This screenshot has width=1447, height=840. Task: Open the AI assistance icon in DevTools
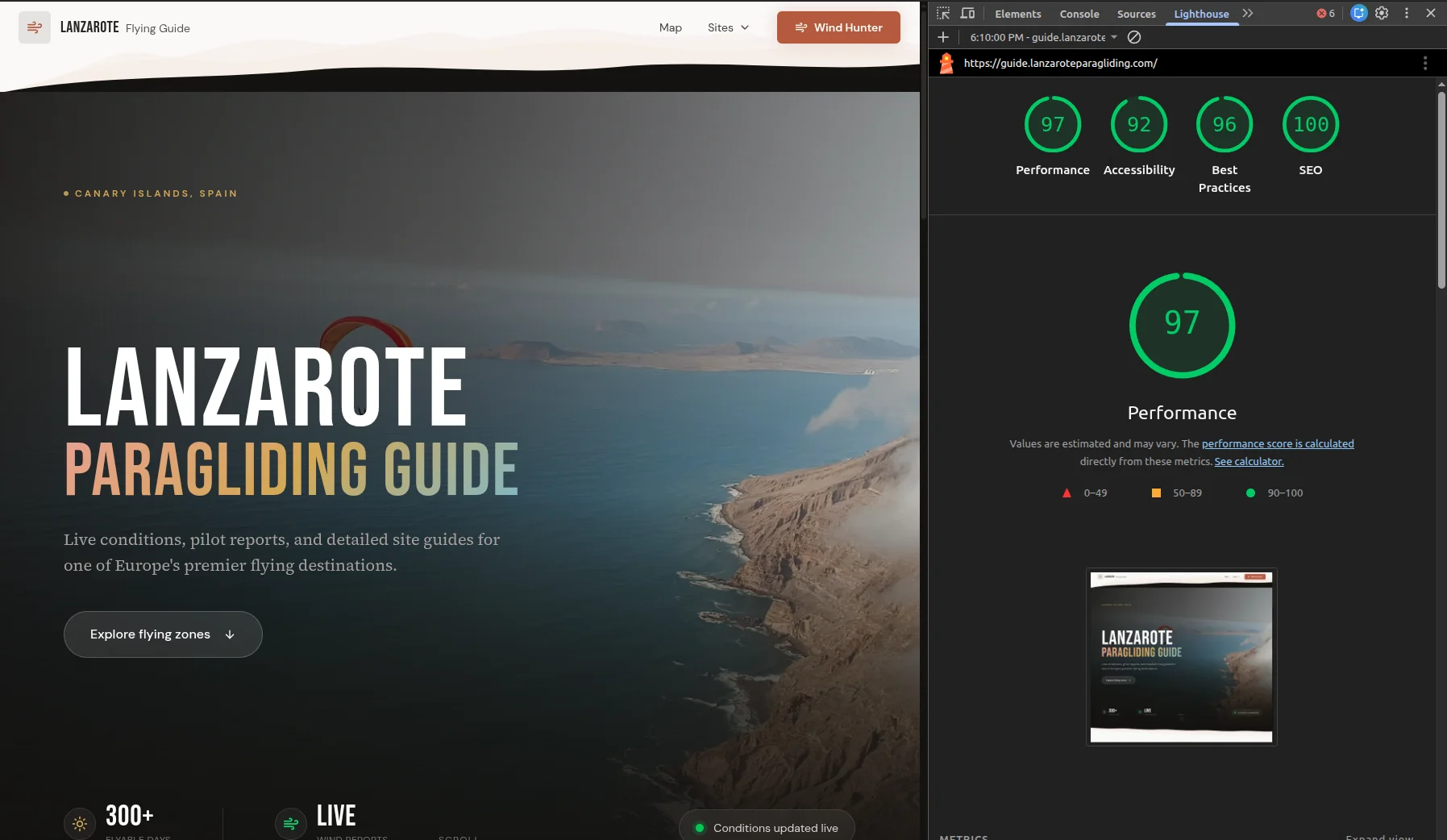pos(1358,14)
